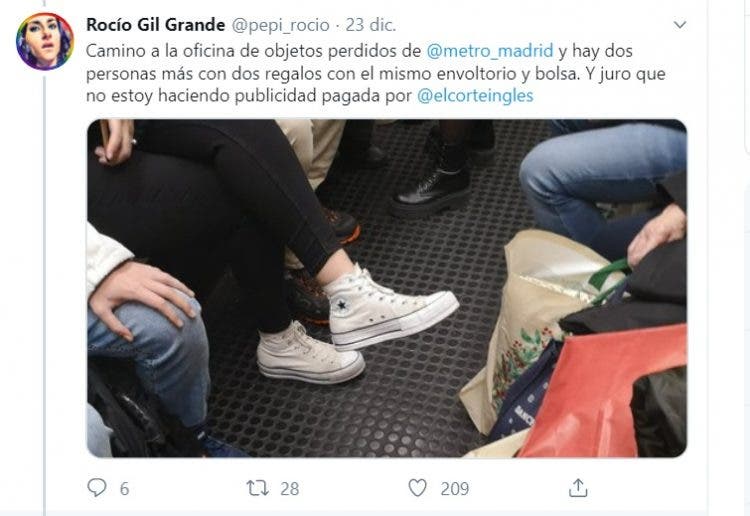Image resolution: width=750 pixels, height=516 pixels.
Task: Open the share tweet upload icon
Action: coord(578,488)
